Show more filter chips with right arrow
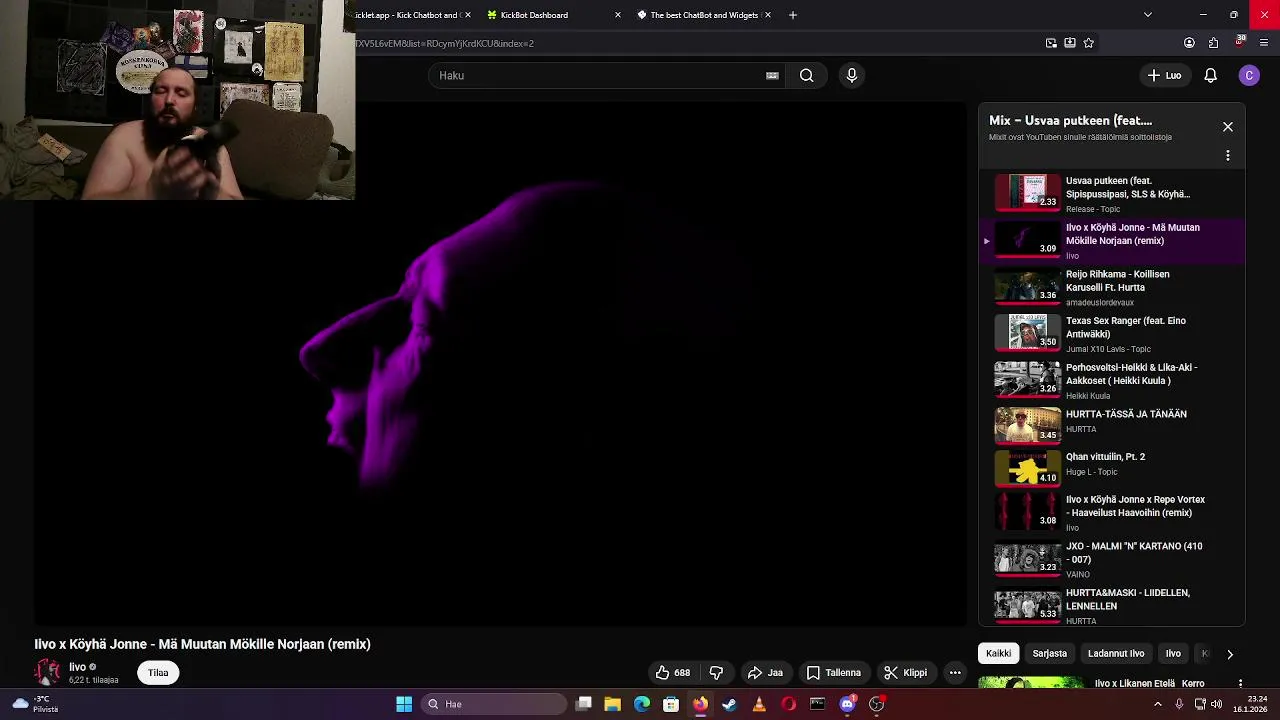This screenshot has height=720, width=1280. [1230, 654]
